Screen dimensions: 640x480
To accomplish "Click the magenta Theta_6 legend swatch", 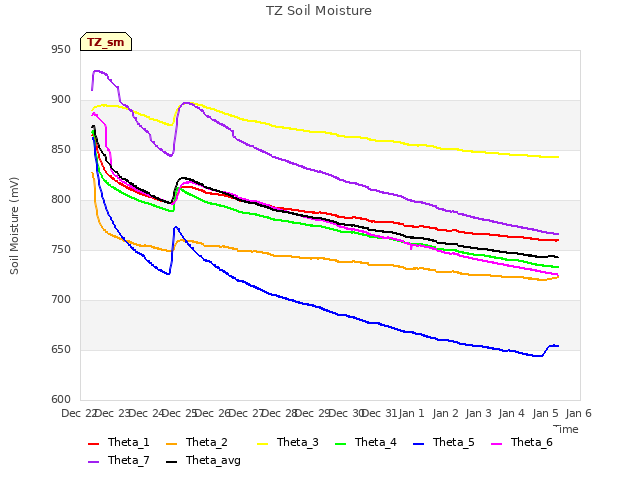I will point(496,444).
